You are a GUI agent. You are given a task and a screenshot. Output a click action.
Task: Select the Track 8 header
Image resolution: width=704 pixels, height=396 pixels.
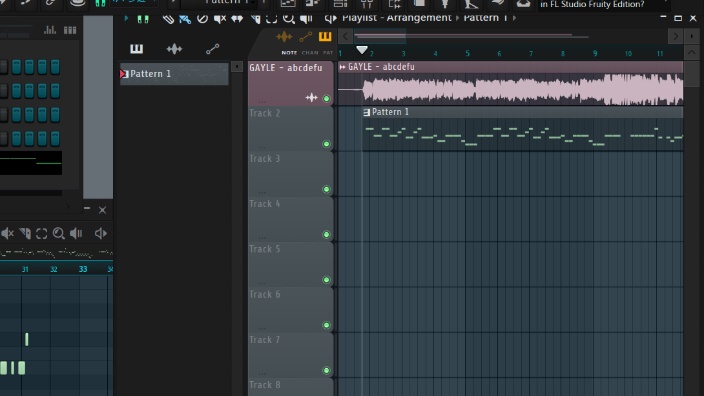point(290,387)
